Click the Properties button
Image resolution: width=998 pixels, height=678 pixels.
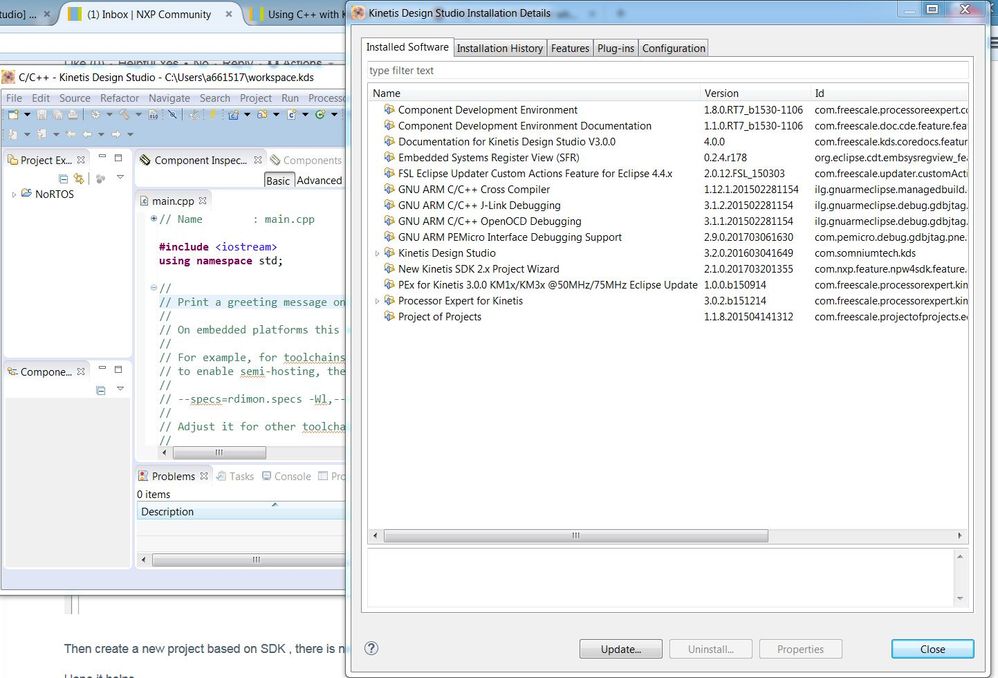click(800, 649)
